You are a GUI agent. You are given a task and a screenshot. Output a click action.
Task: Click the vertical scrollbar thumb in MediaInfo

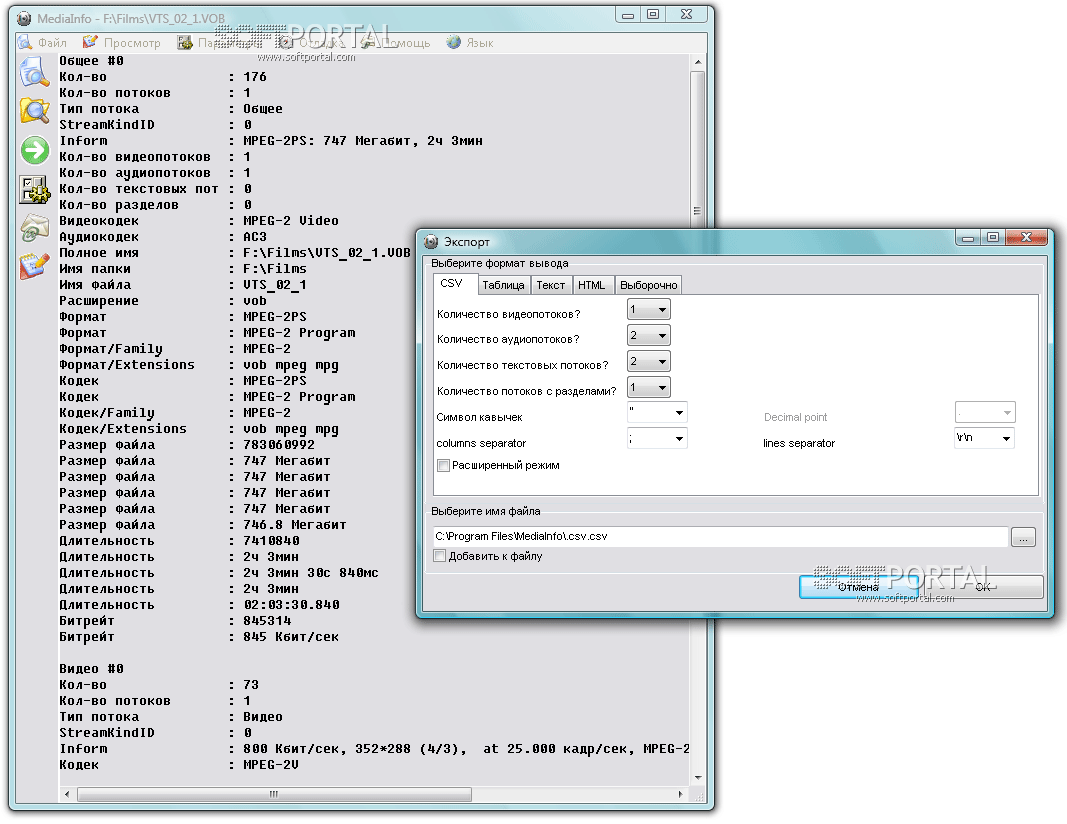click(x=697, y=212)
